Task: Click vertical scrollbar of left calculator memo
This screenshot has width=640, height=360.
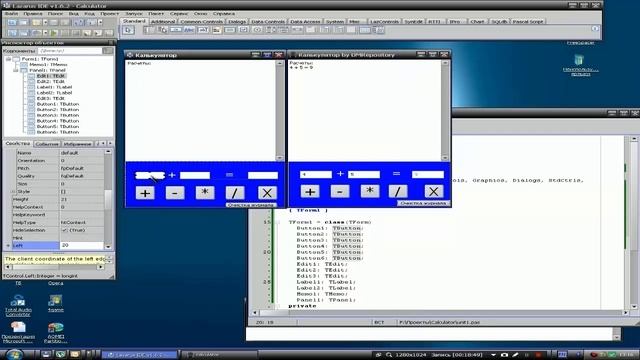Action: tap(280, 110)
